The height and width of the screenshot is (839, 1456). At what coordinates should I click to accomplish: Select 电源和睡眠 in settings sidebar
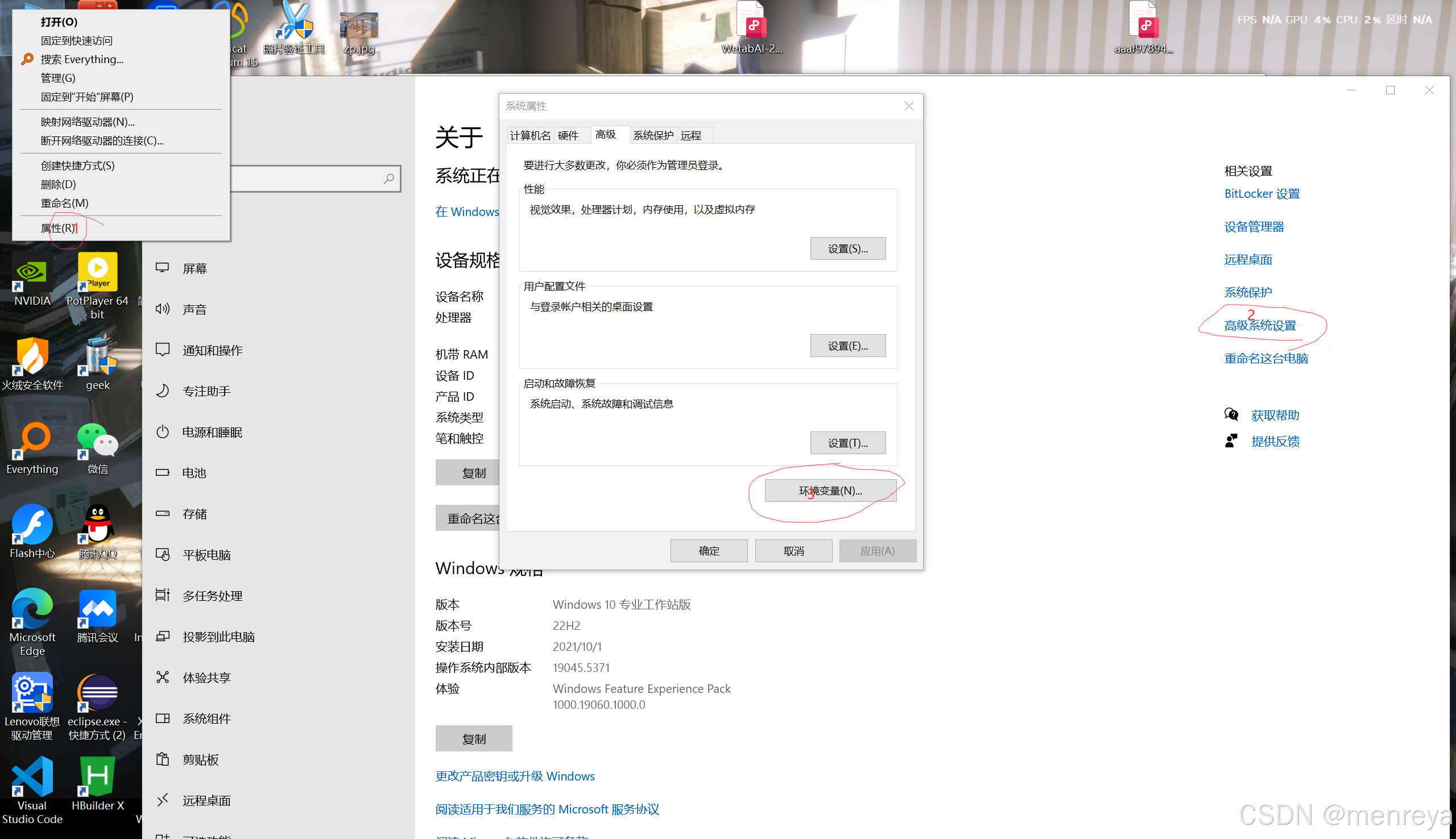click(x=212, y=432)
